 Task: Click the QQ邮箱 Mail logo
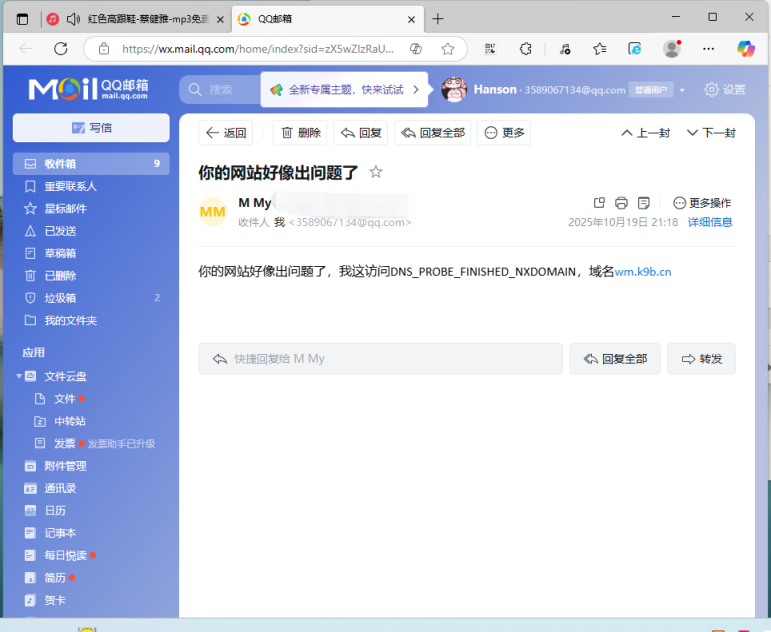88,89
